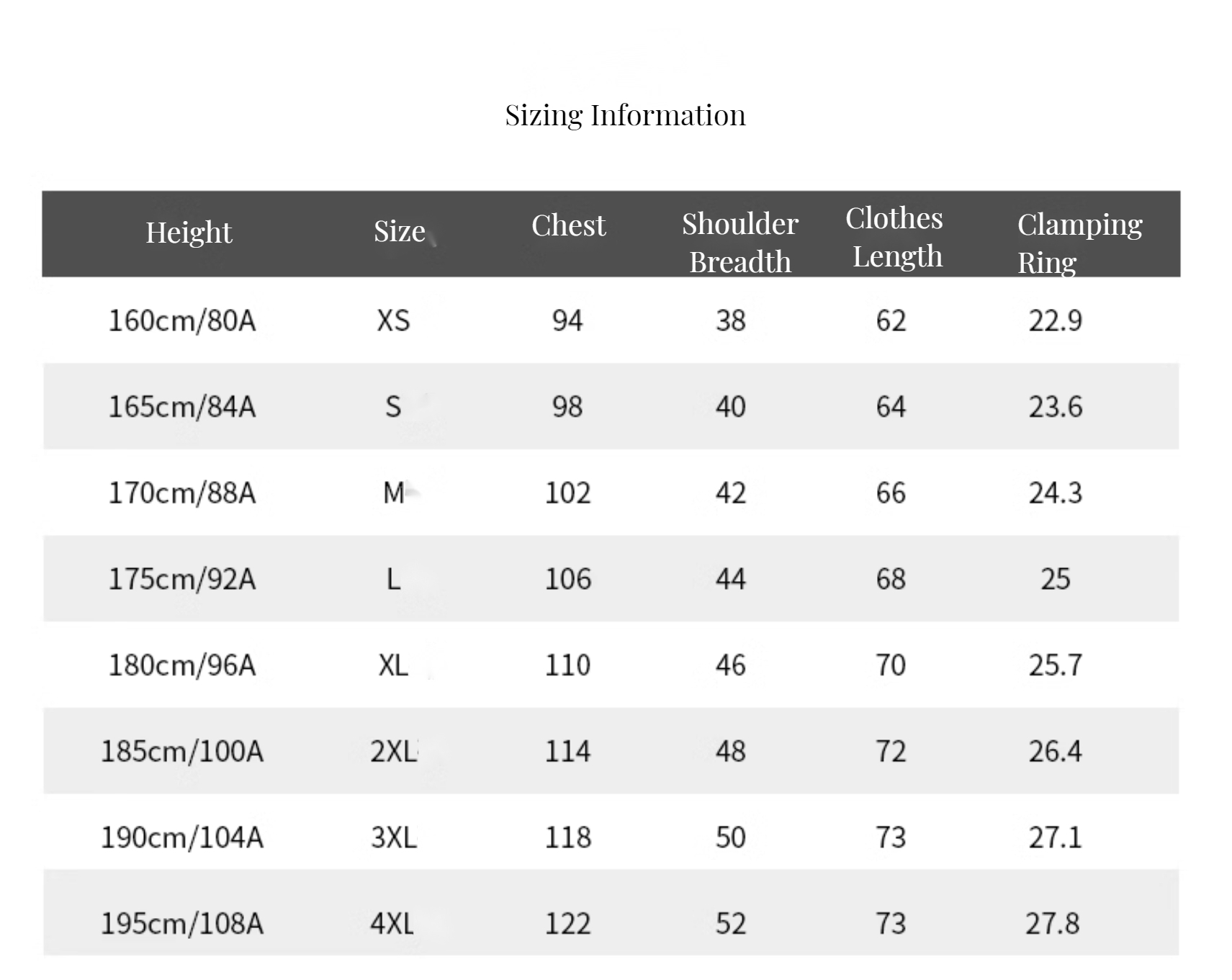
Task: Select the Size column header
Action: click(400, 232)
